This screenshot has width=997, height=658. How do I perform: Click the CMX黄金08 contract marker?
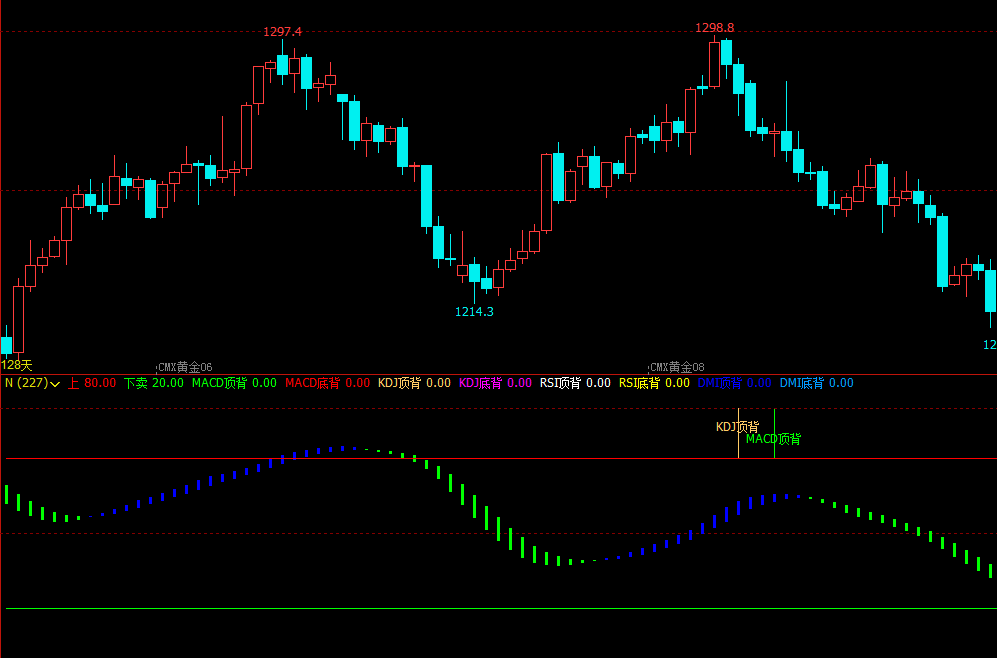(677, 367)
